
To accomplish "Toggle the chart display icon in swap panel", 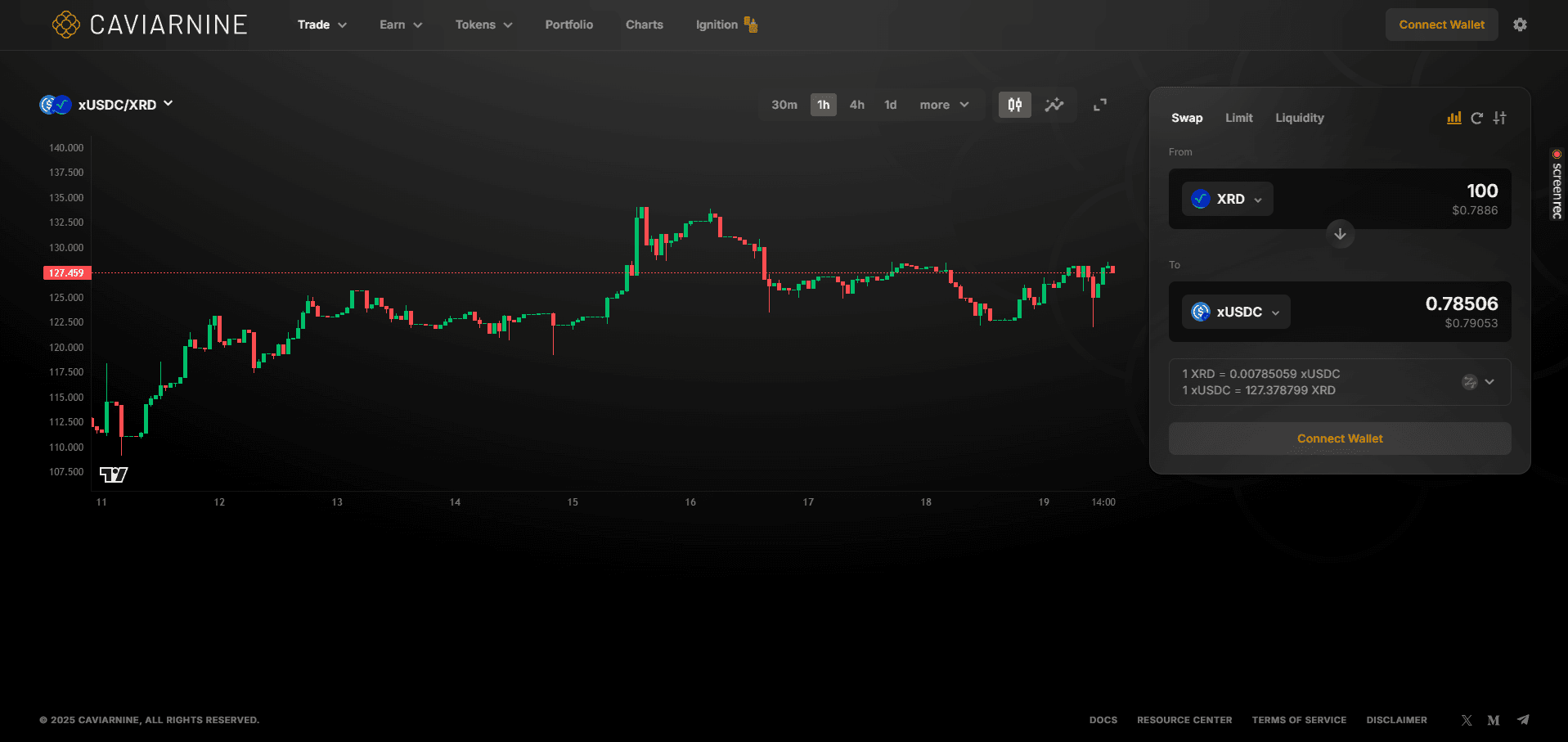I will pyautogui.click(x=1453, y=118).
